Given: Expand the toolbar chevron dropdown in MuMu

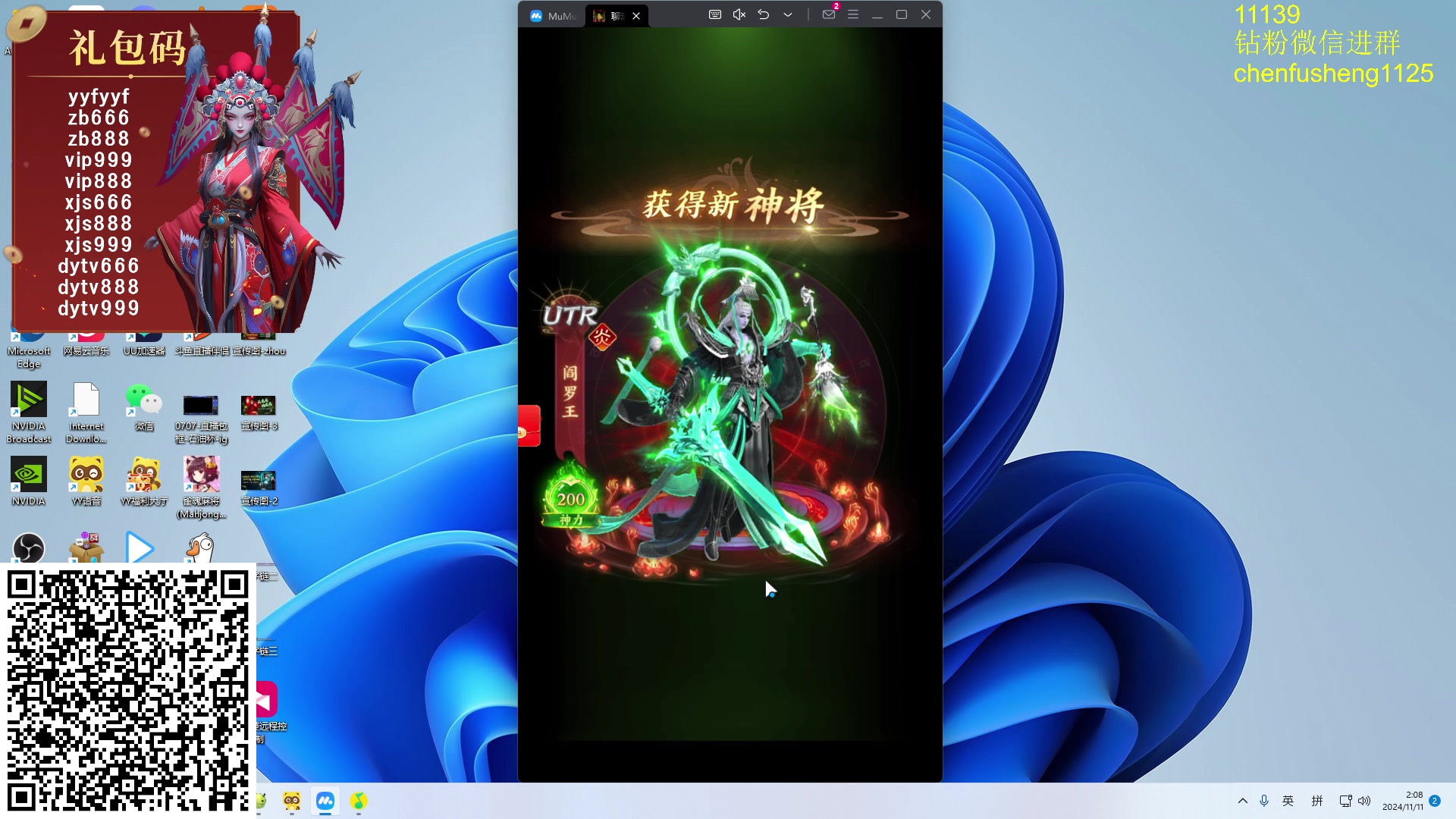Looking at the screenshot, I should coord(788,14).
